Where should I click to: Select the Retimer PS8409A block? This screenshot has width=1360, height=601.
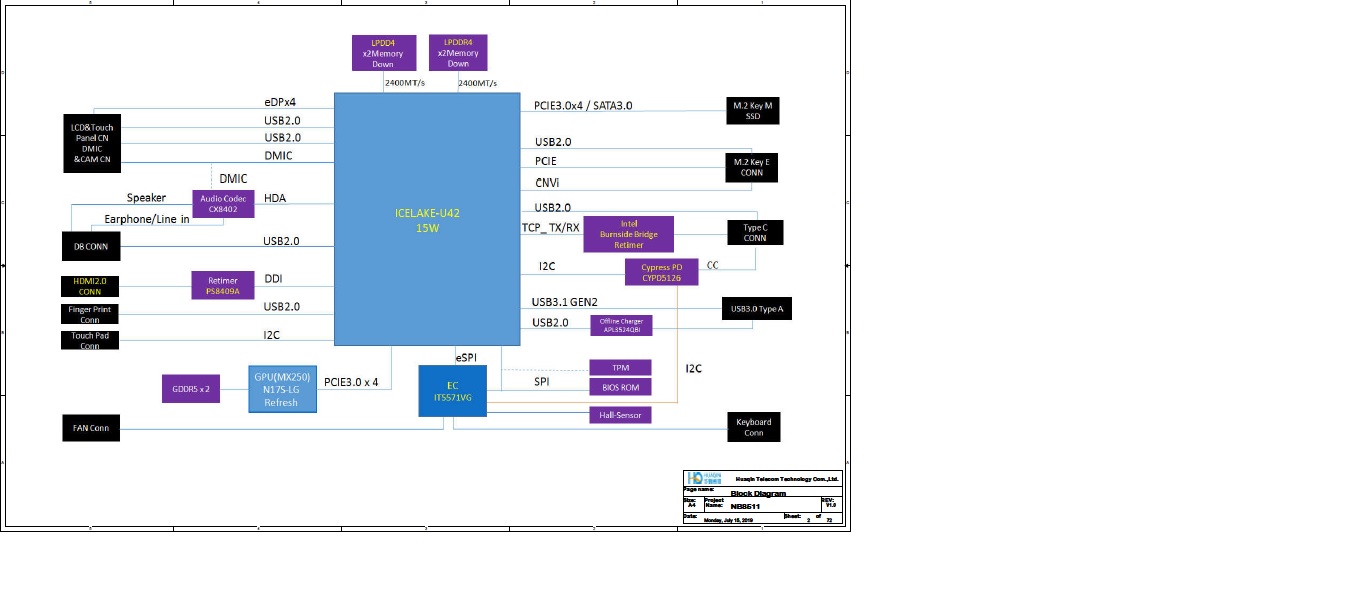[x=223, y=286]
